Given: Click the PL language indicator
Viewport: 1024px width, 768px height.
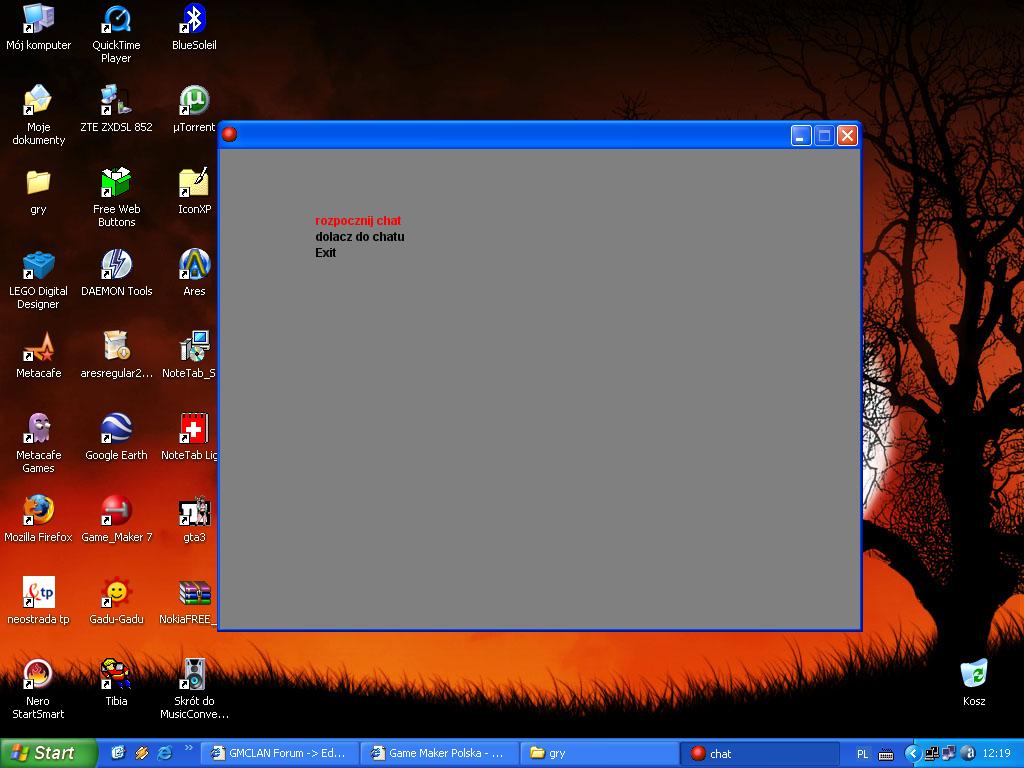Looking at the screenshot, I should 863,754.
